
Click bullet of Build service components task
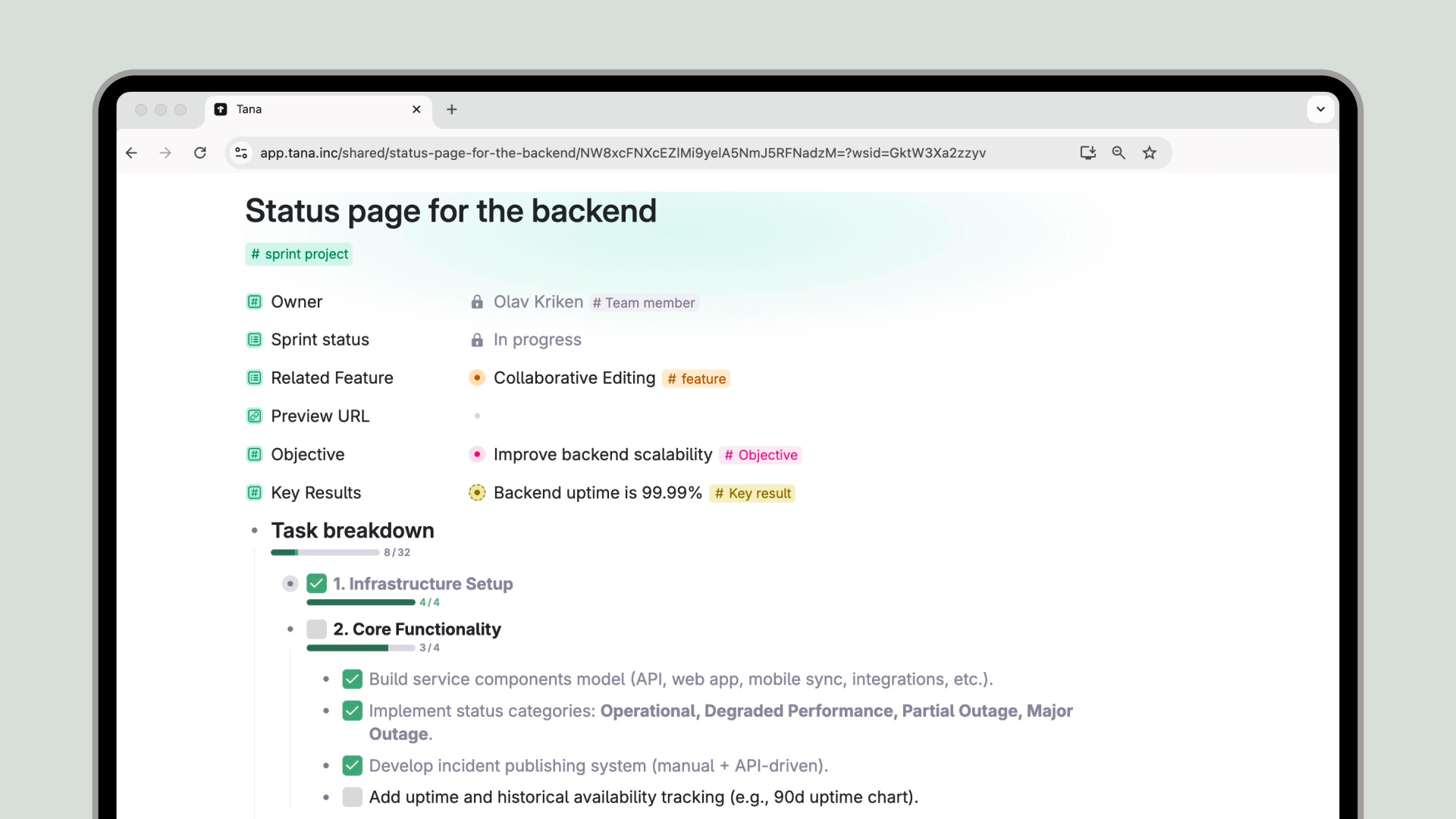click(x=326, y=679)
